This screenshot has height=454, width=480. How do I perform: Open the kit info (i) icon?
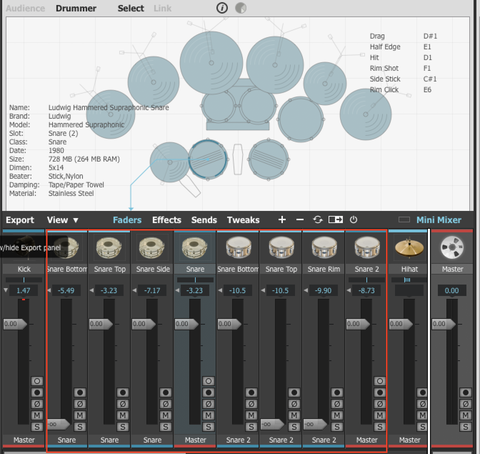pyautogui.click(x=222, y=8)
